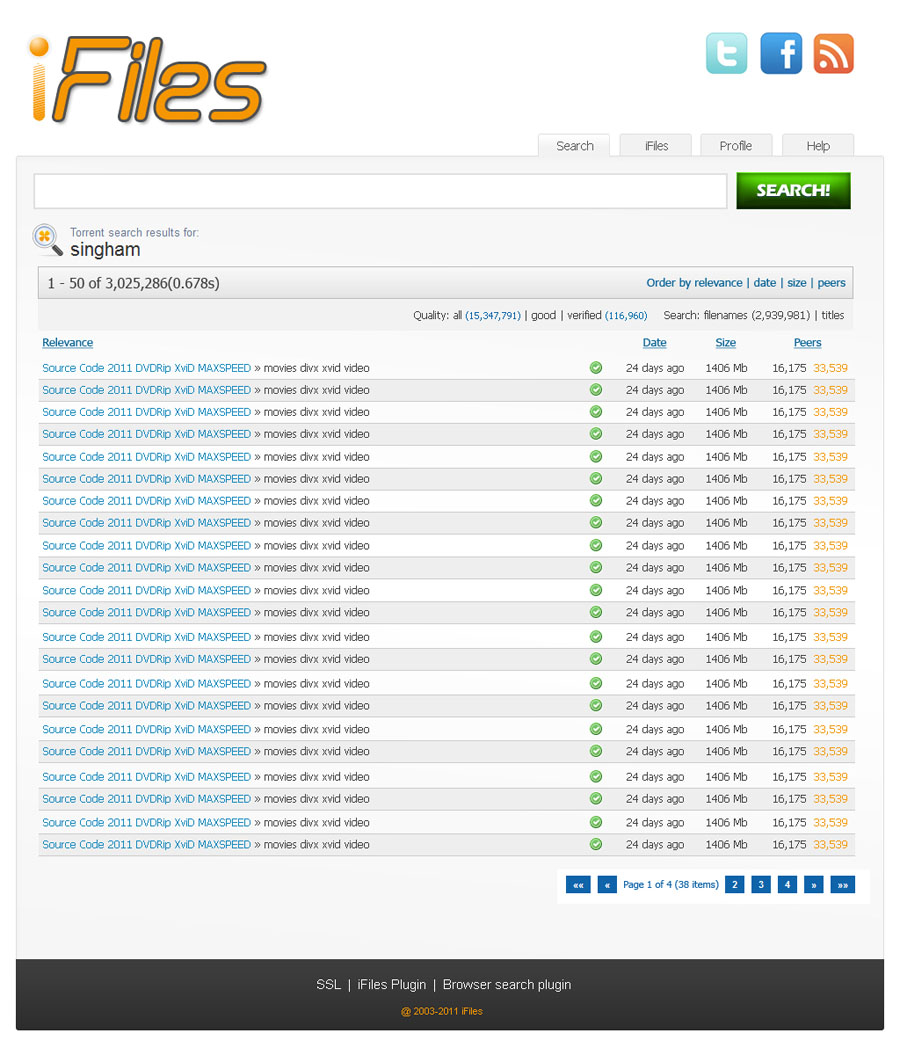This screenshot has width=900, height=1055.
Task: Go to previous page (« button)
Action: 607,885
